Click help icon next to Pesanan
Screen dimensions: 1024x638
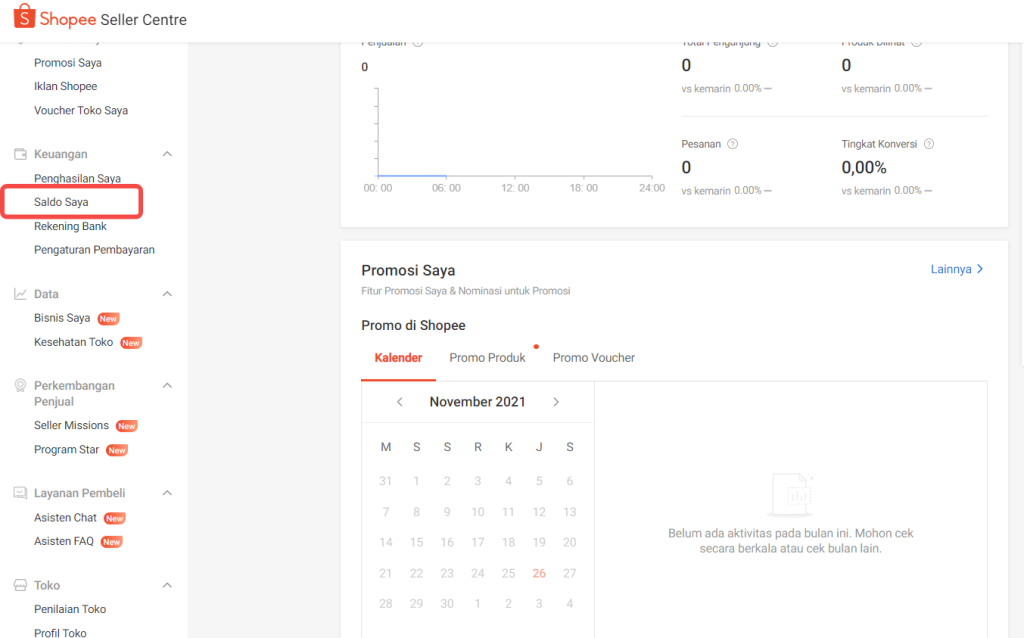[733, 144]
